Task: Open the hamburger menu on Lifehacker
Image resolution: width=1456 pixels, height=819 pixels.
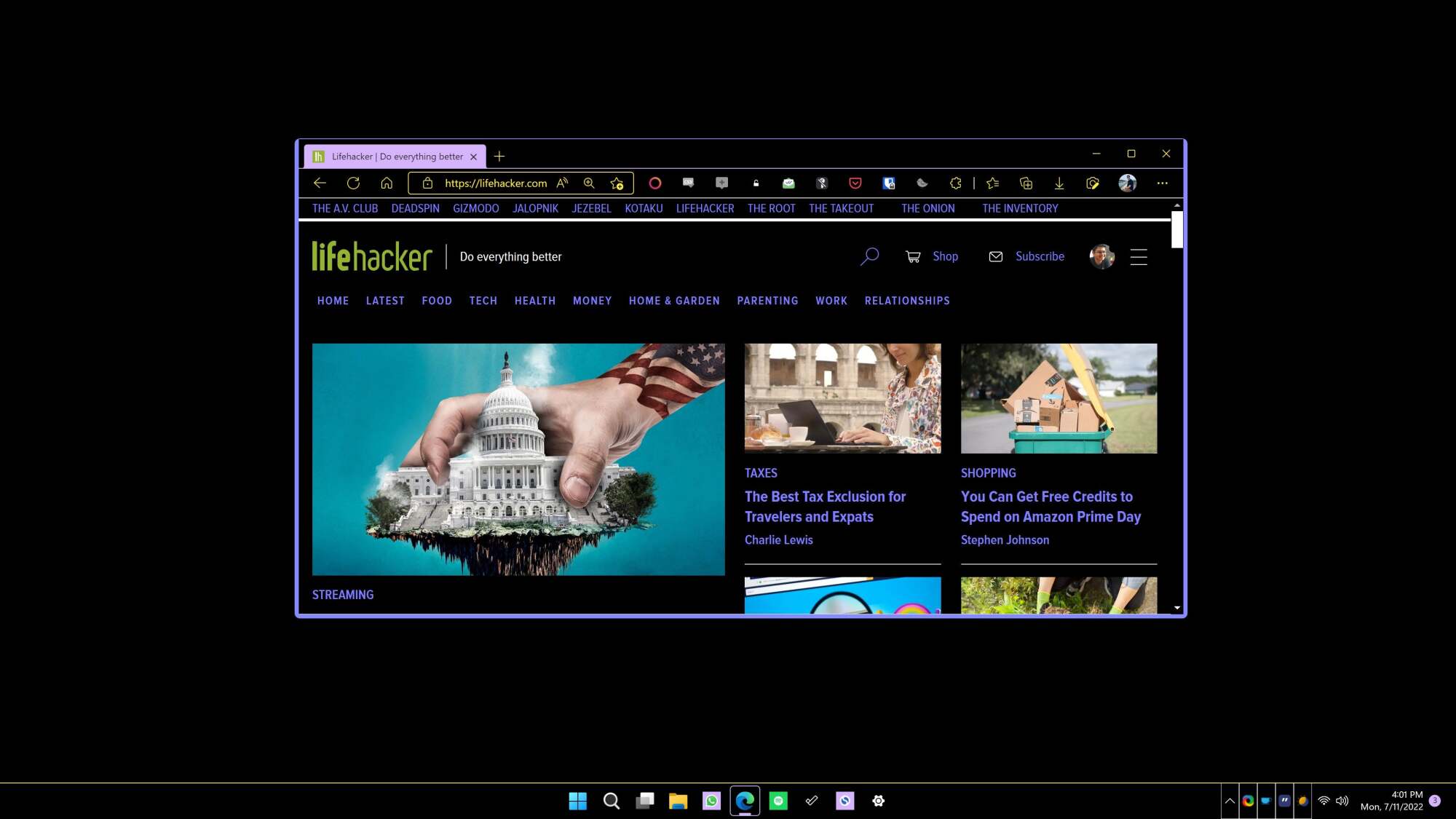Action: coord(1139,256)
